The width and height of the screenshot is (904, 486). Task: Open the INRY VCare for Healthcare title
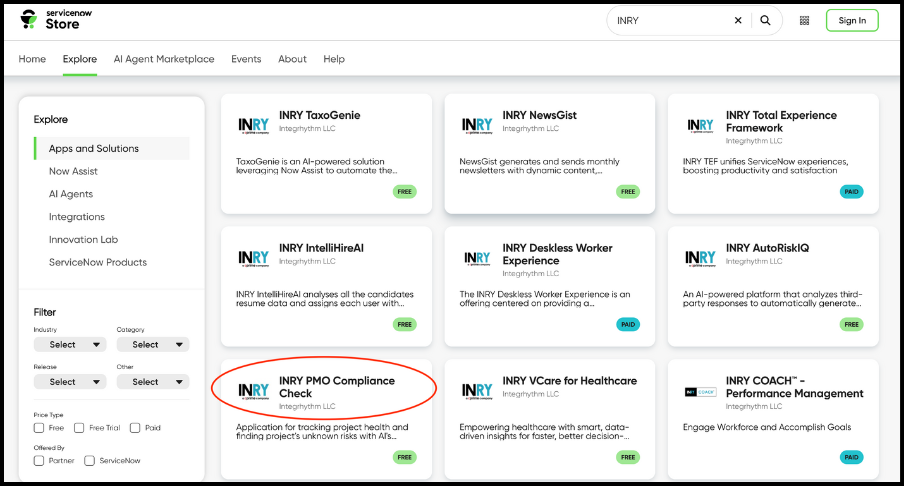(570, 380)
